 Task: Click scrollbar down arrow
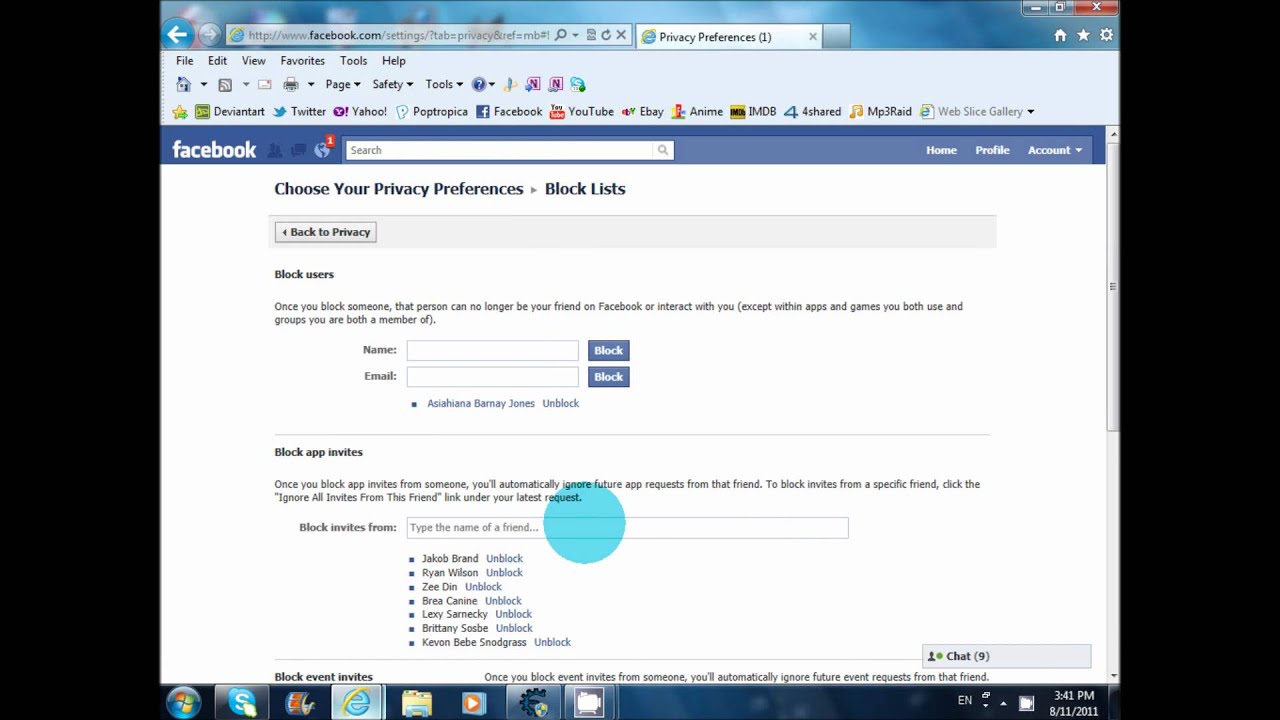pos(1112,678)
